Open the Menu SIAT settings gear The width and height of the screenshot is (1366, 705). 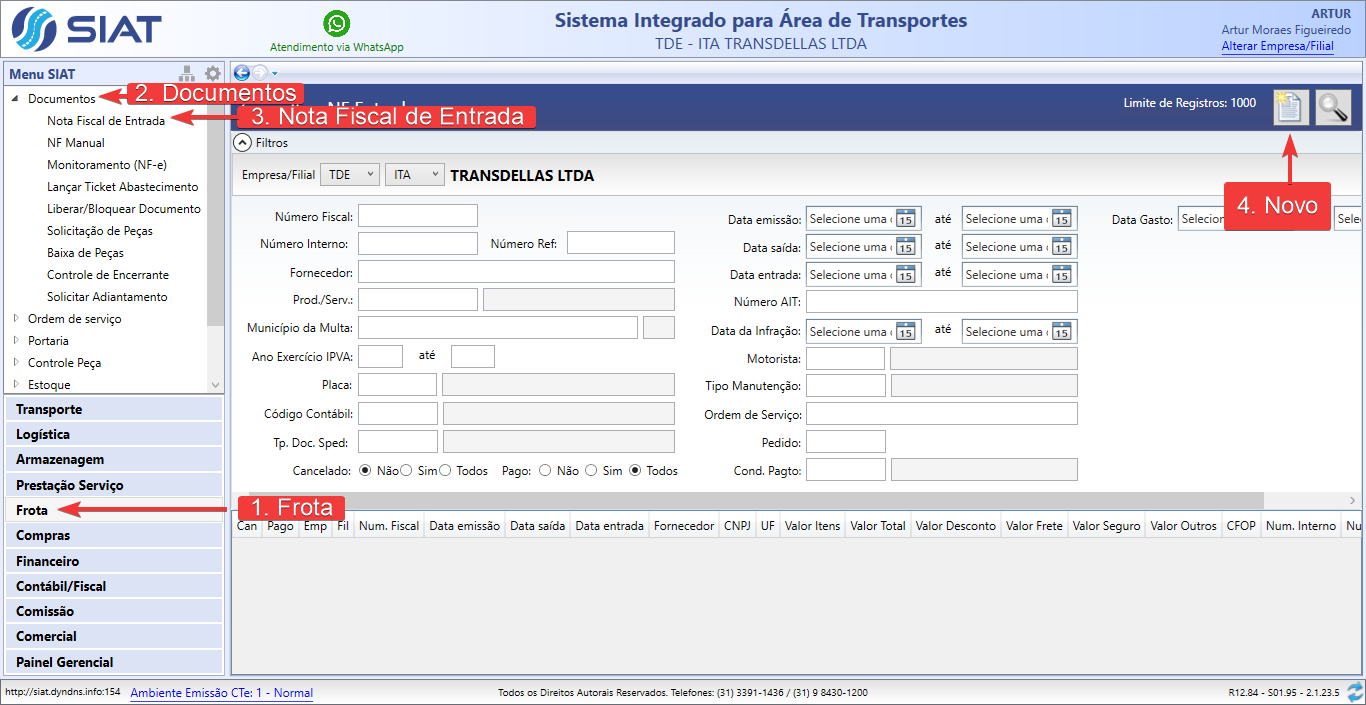pyautogui.click(x=212, y=74)
